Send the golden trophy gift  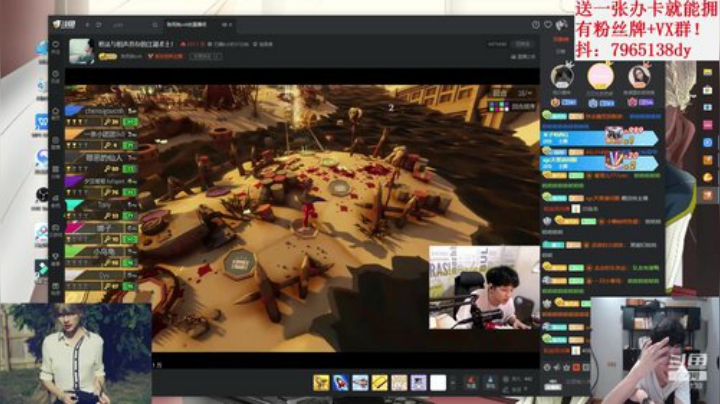coord(321,382)
